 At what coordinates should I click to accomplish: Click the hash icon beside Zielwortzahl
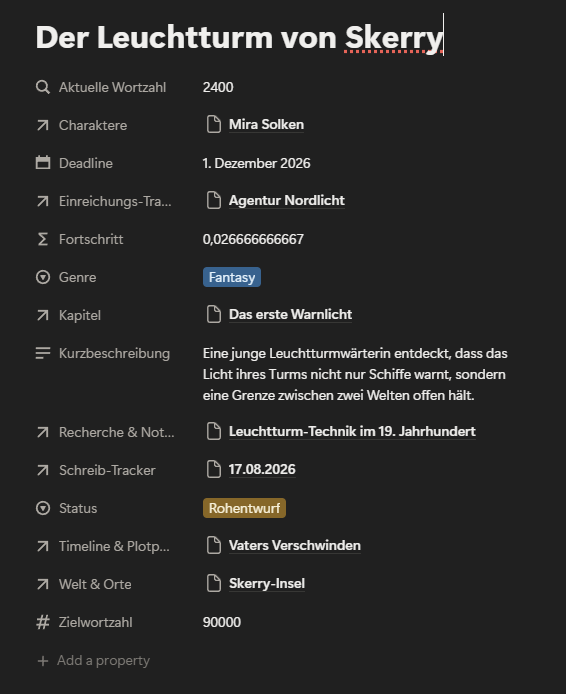pos(43,622)
